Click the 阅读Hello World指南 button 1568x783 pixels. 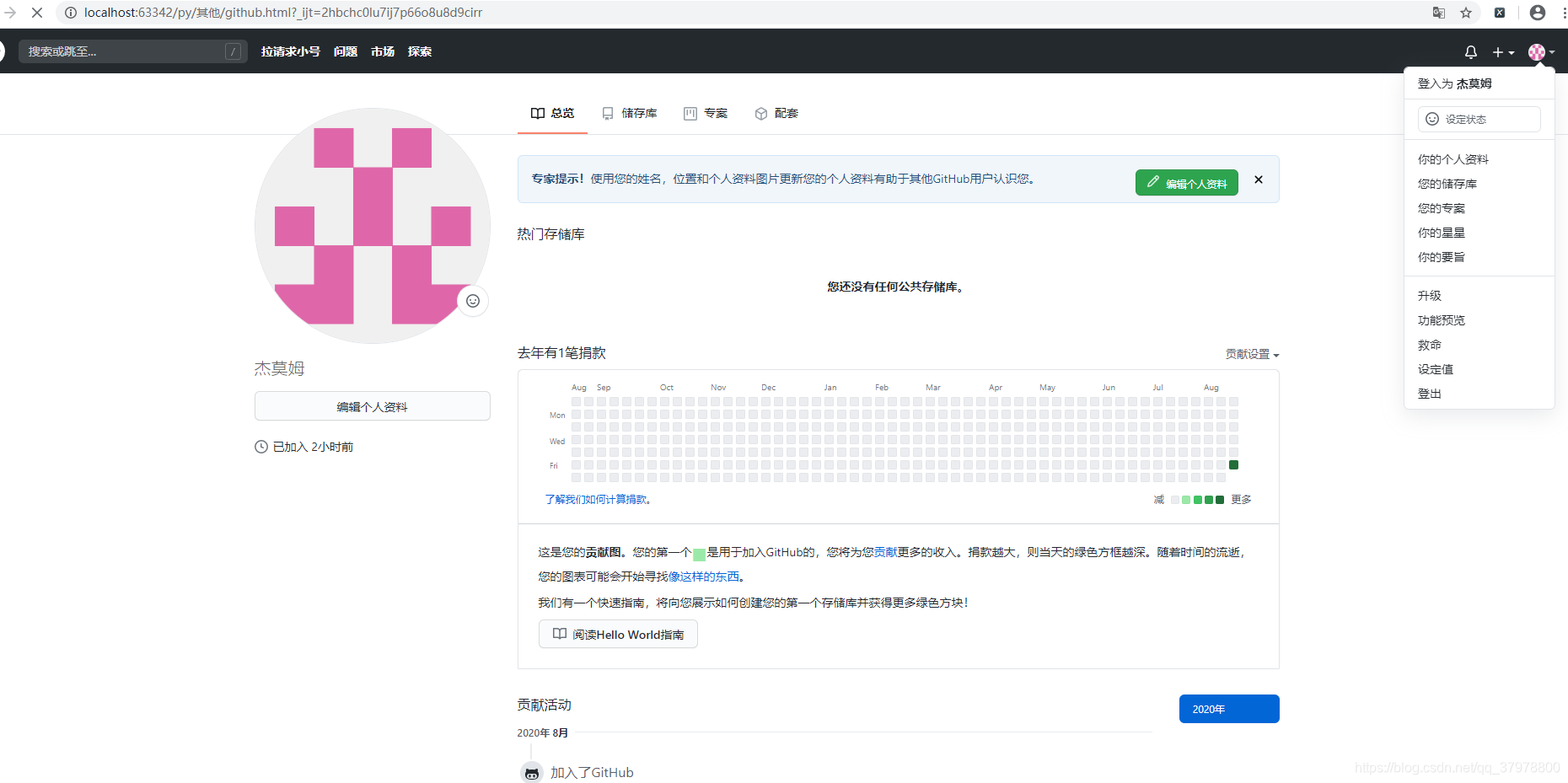[x=617, y=634]
